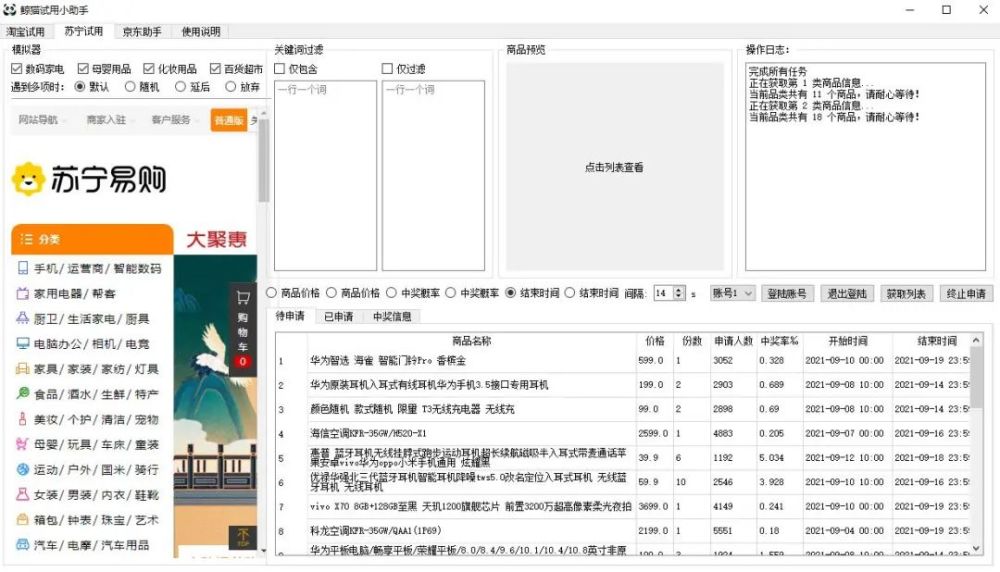
Task: Decrease the 间隔 value with down arrow
Action: click(x=679, y=297)
